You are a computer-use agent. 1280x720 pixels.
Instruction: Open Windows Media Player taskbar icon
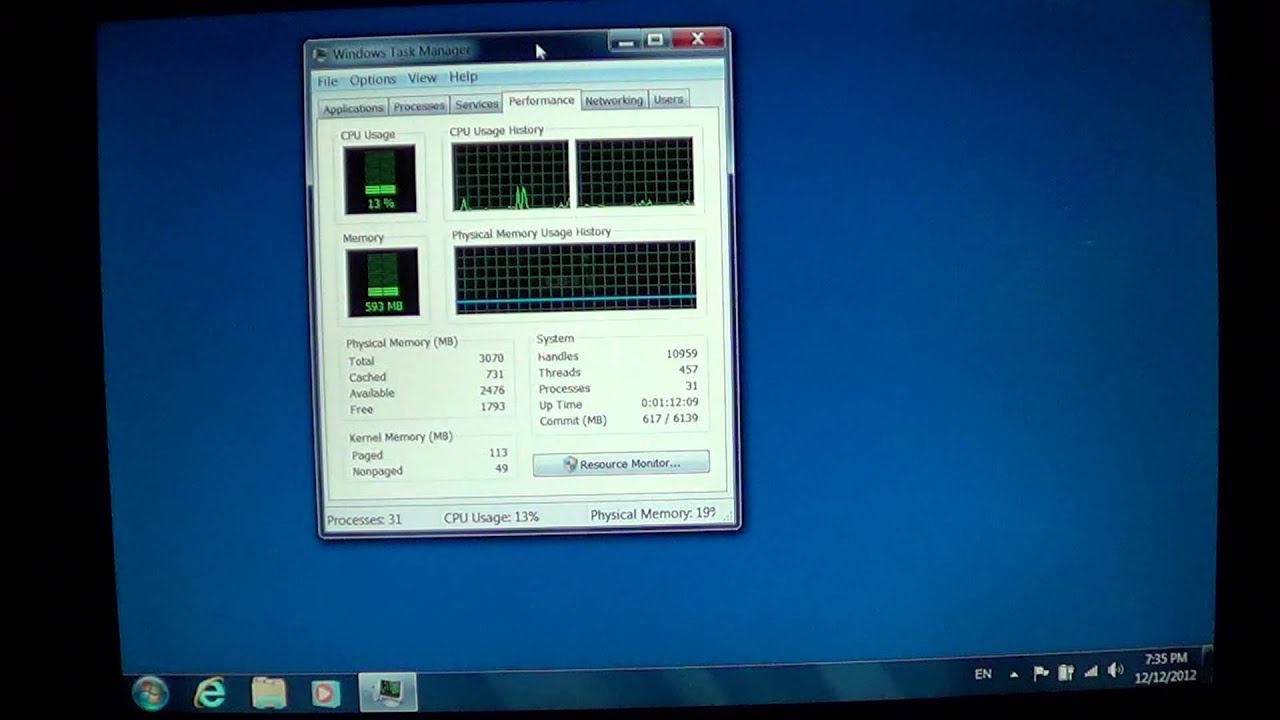coord(325,692)
